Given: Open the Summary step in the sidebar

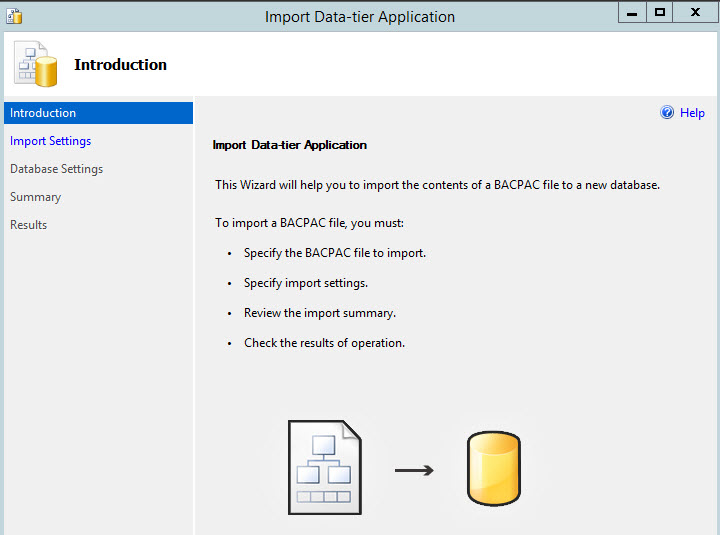Looking at the screenshot, I should [x=35, y=197].
